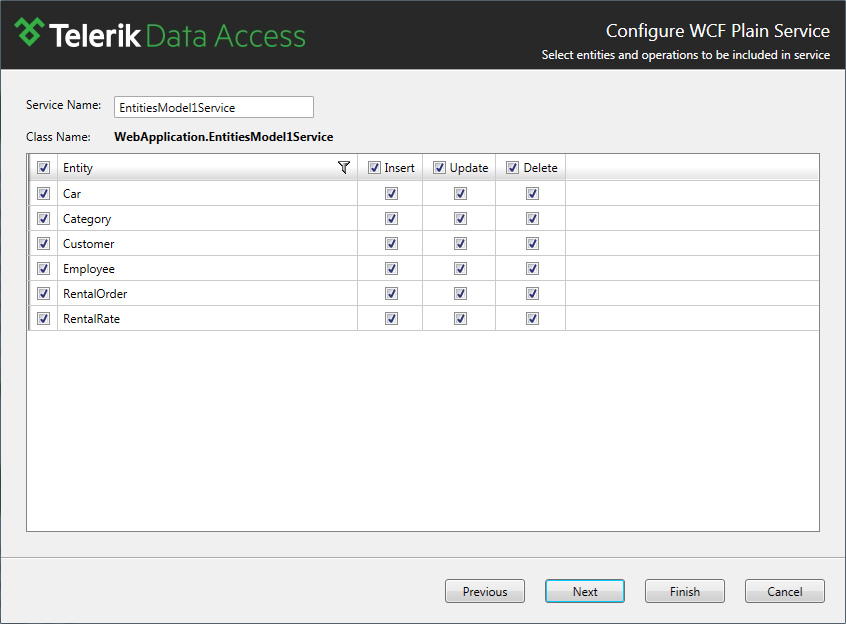Viewport: 846px width, 624px height.
Task: Uncheck Delete for the Car entity
Action: [x=533, y=194]
